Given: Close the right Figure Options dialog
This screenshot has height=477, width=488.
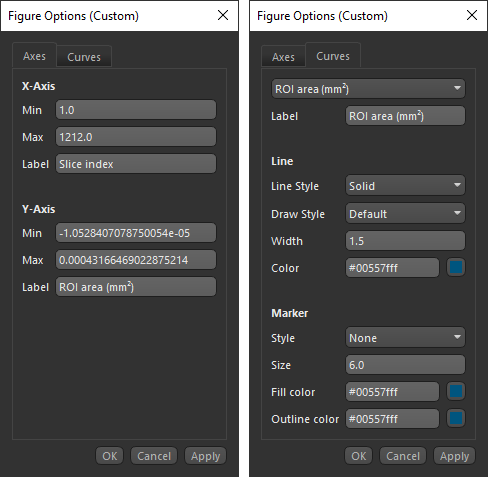Looking at the screenshot, I should point(472,15).
